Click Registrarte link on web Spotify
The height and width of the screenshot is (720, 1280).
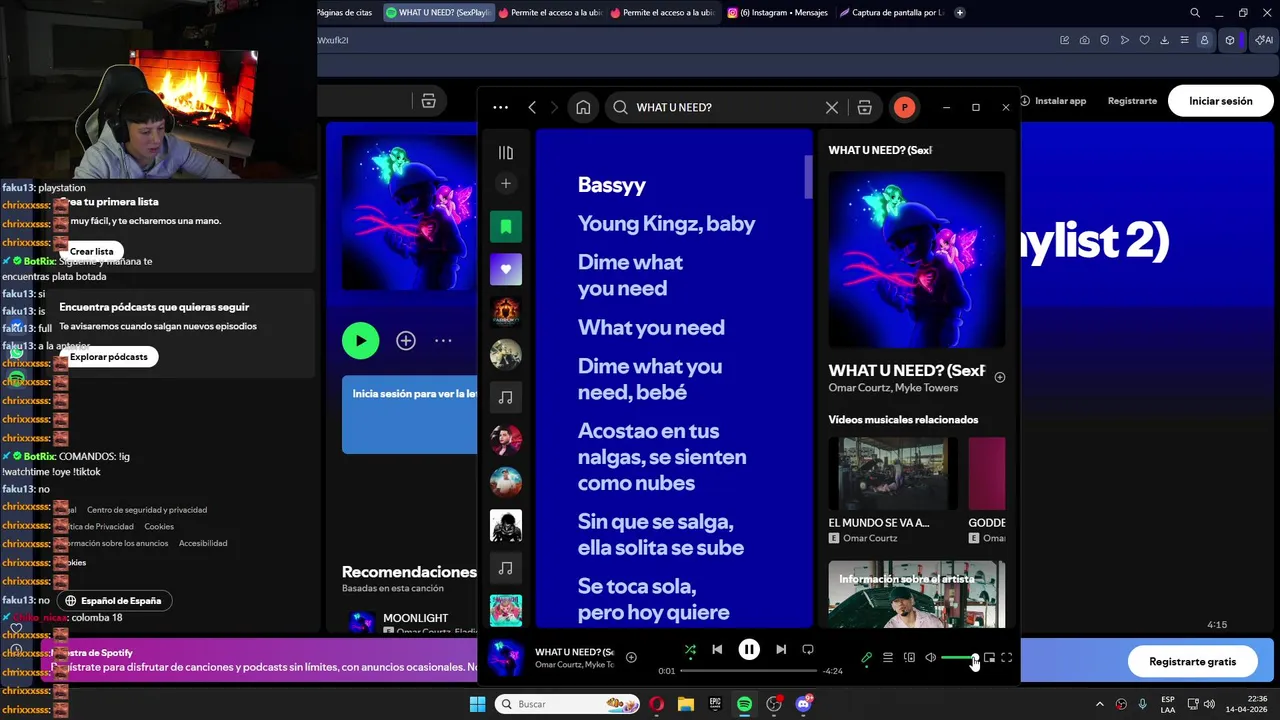[x=1132, y=101]
